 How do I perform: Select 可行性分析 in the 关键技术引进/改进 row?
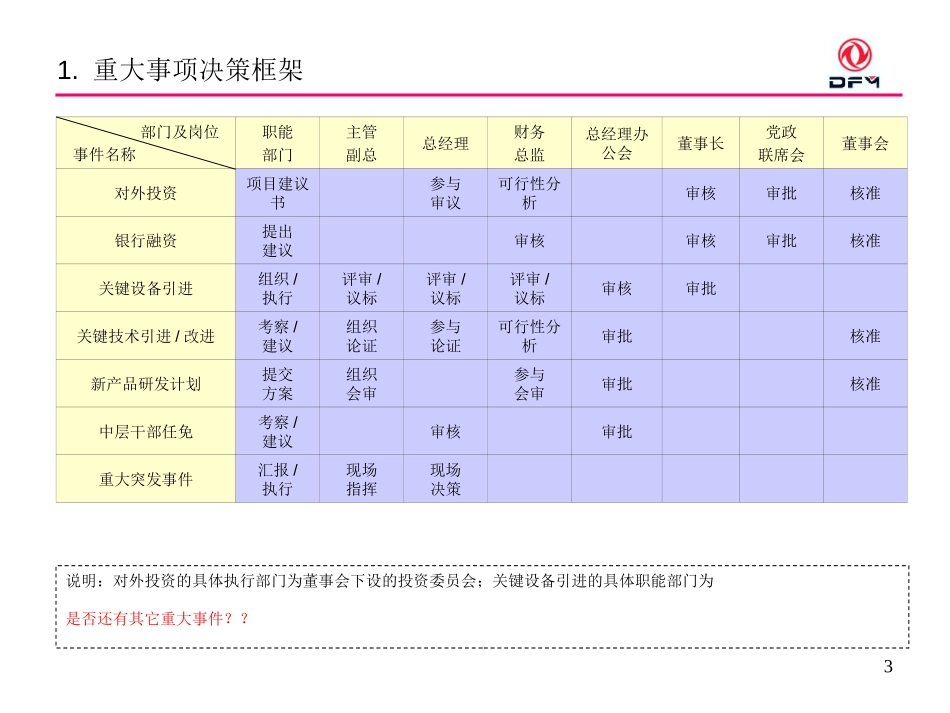[530, 336]
